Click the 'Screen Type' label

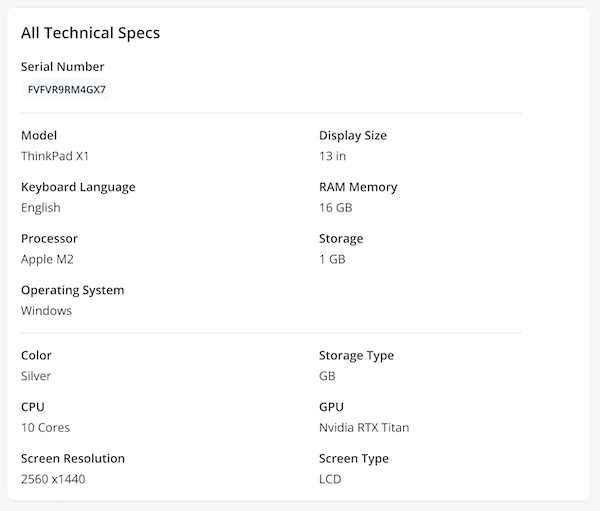click(354, 459)
